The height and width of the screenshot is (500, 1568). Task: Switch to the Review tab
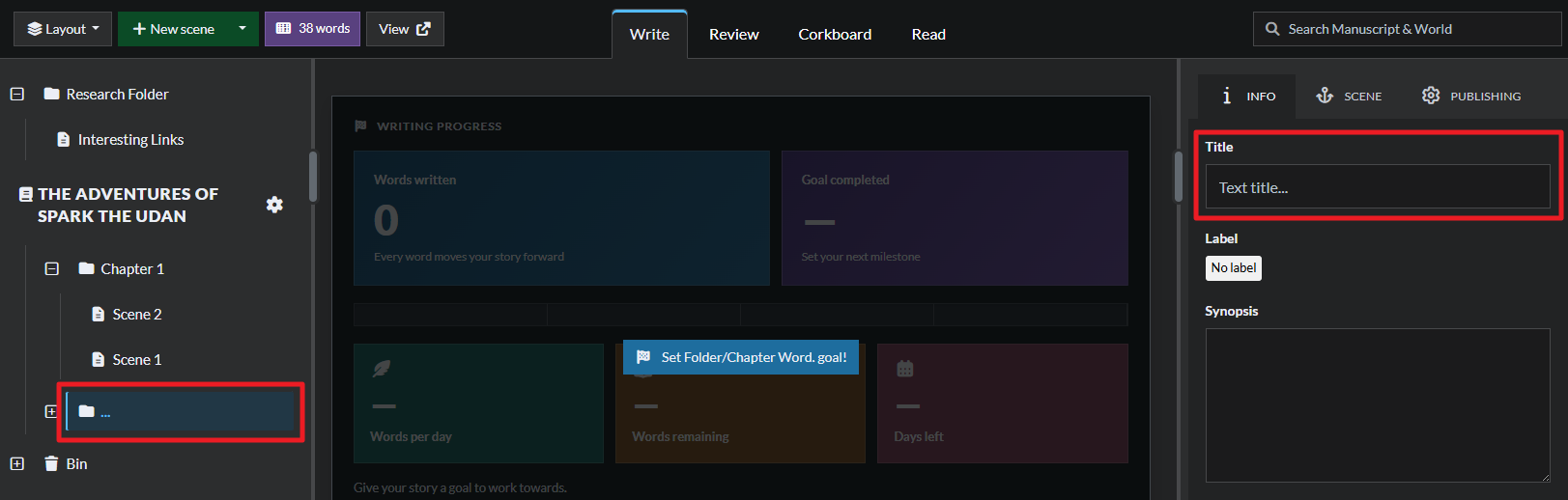734,35
